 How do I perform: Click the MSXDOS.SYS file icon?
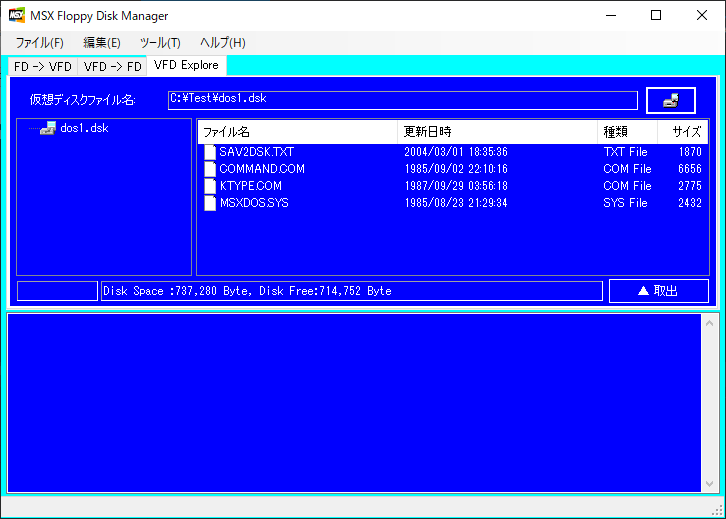coord(210,203)
